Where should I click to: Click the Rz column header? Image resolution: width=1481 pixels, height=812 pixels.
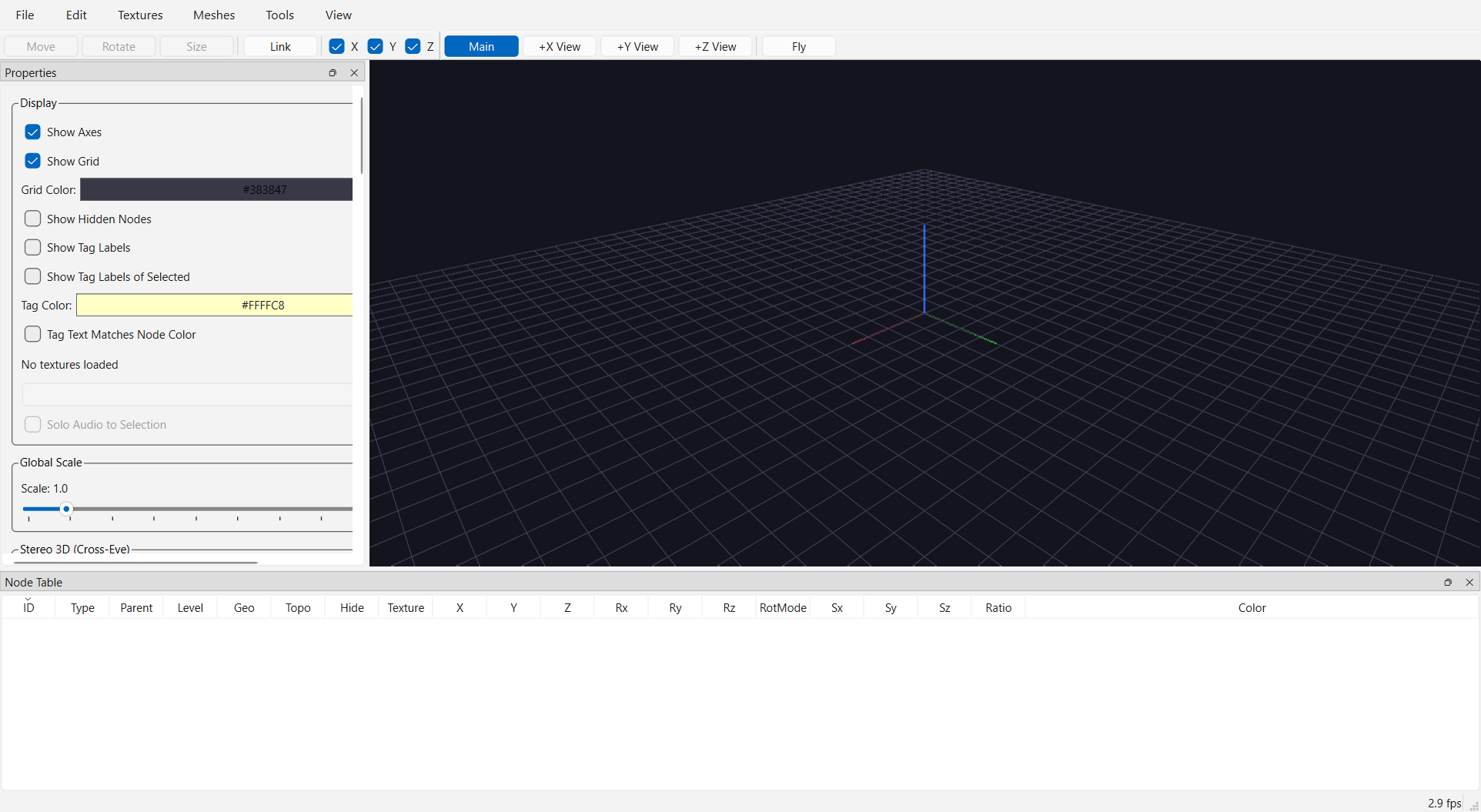729,607
